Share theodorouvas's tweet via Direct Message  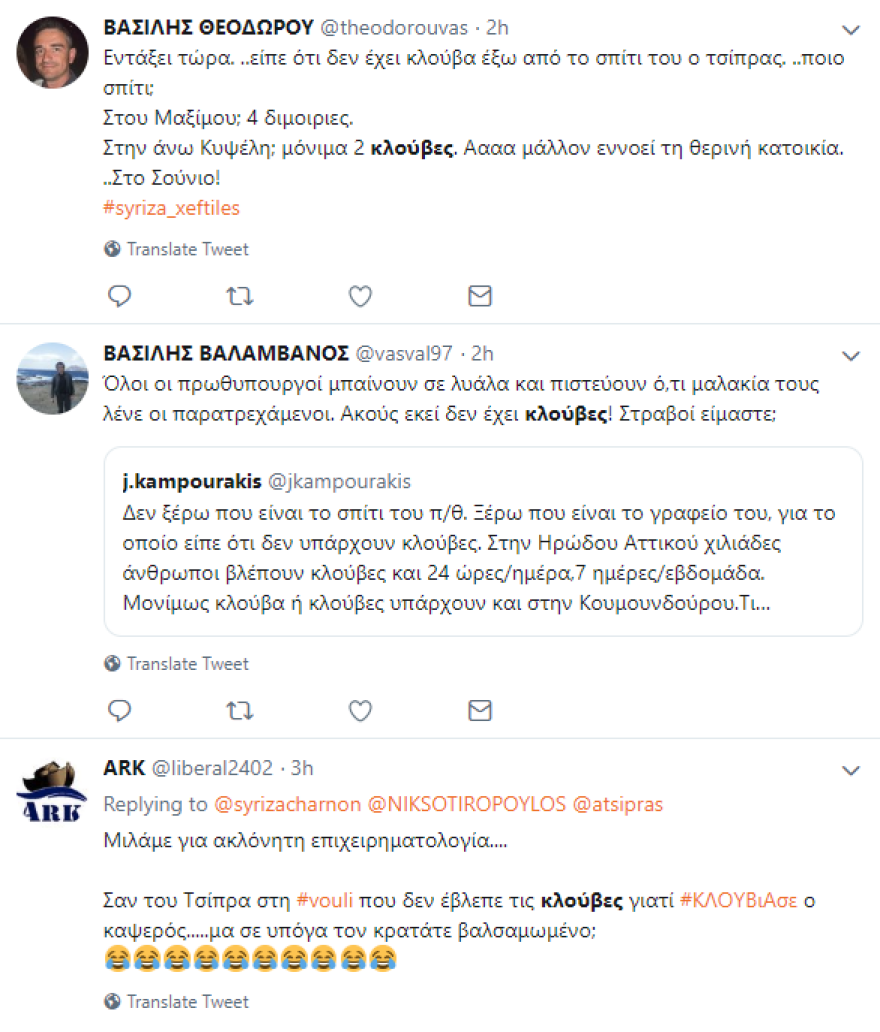[479, 296]
